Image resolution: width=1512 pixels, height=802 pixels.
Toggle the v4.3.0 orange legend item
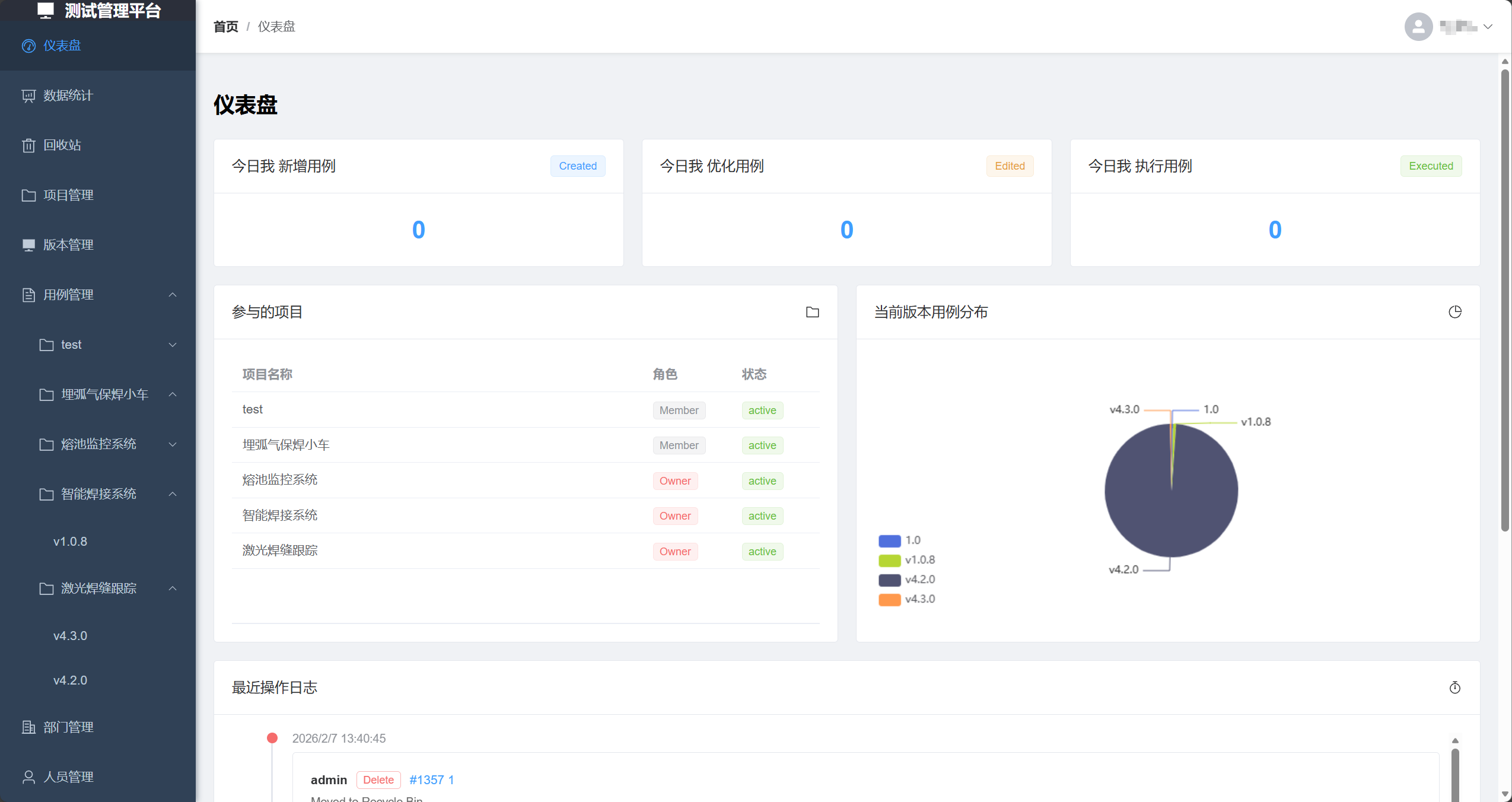pos(907,599)
